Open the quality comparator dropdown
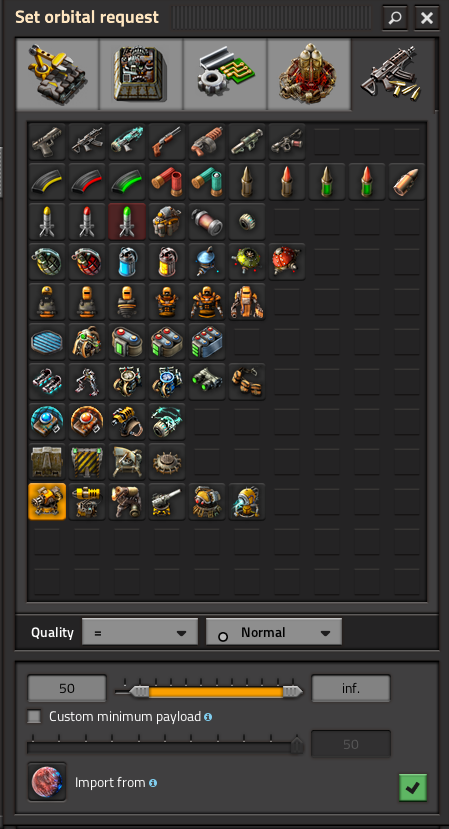 (x=140, y=632)
